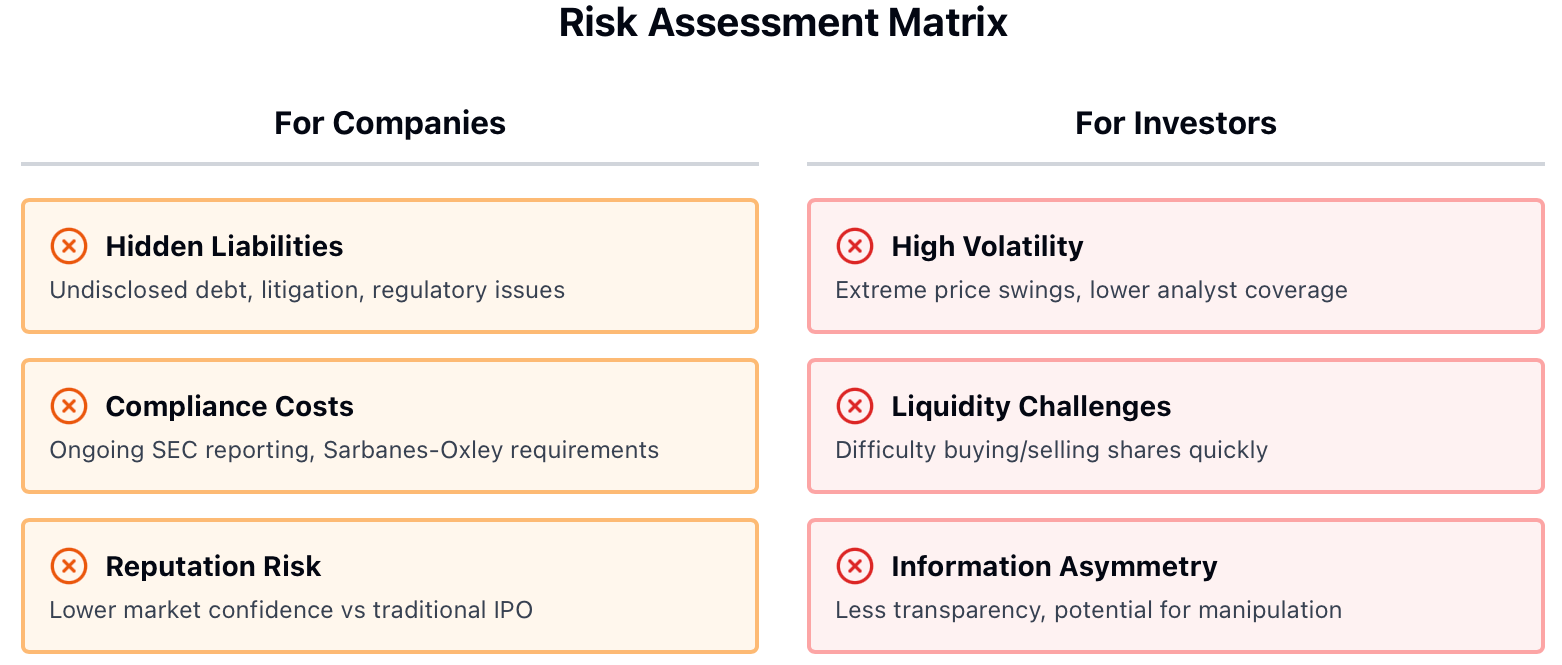
Task: Click the X icon beside Hidden Liabilities
Action: point(68,246)
